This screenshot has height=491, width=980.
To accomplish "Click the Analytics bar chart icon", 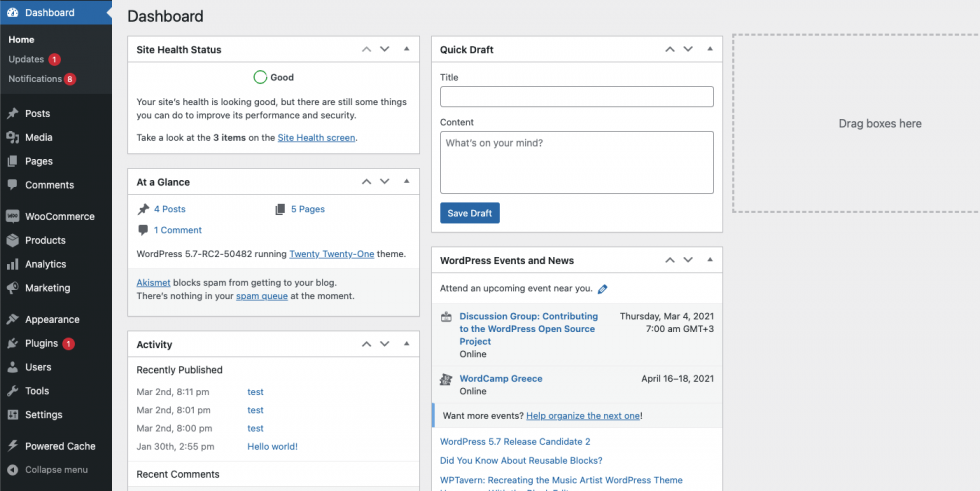I will pos(13,264).
